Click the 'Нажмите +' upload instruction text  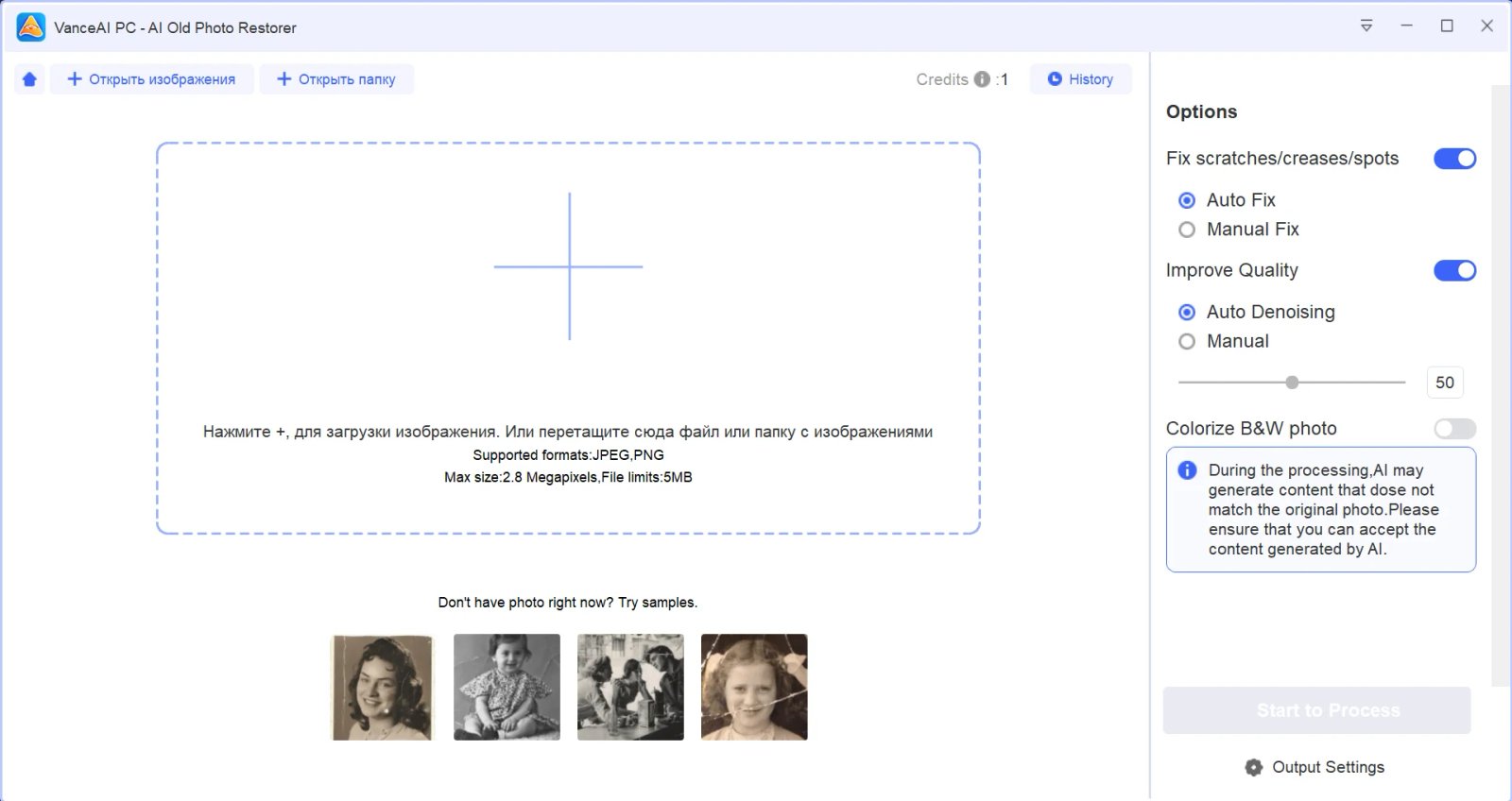(568, 432)
